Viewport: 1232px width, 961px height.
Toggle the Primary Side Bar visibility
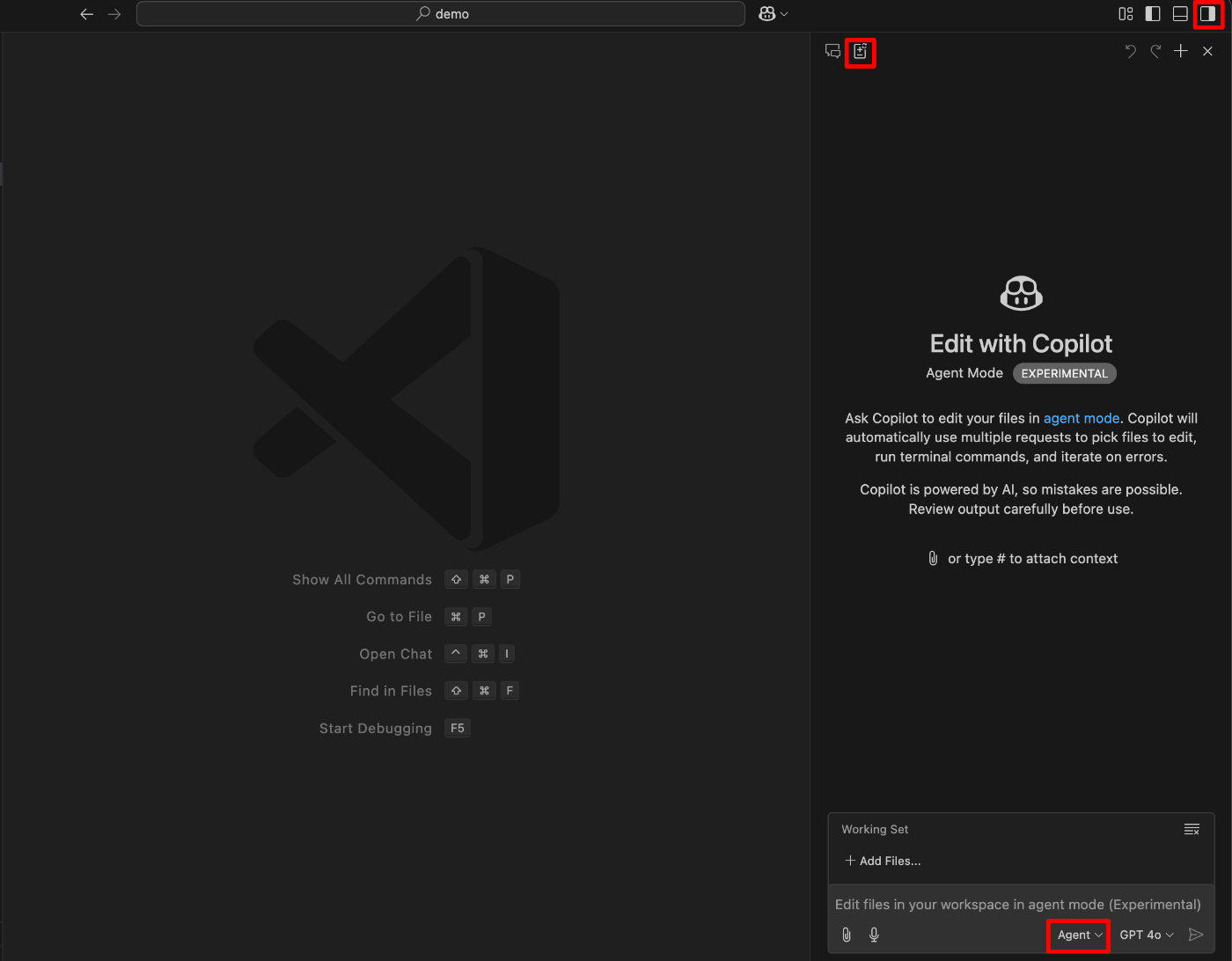1152,13
